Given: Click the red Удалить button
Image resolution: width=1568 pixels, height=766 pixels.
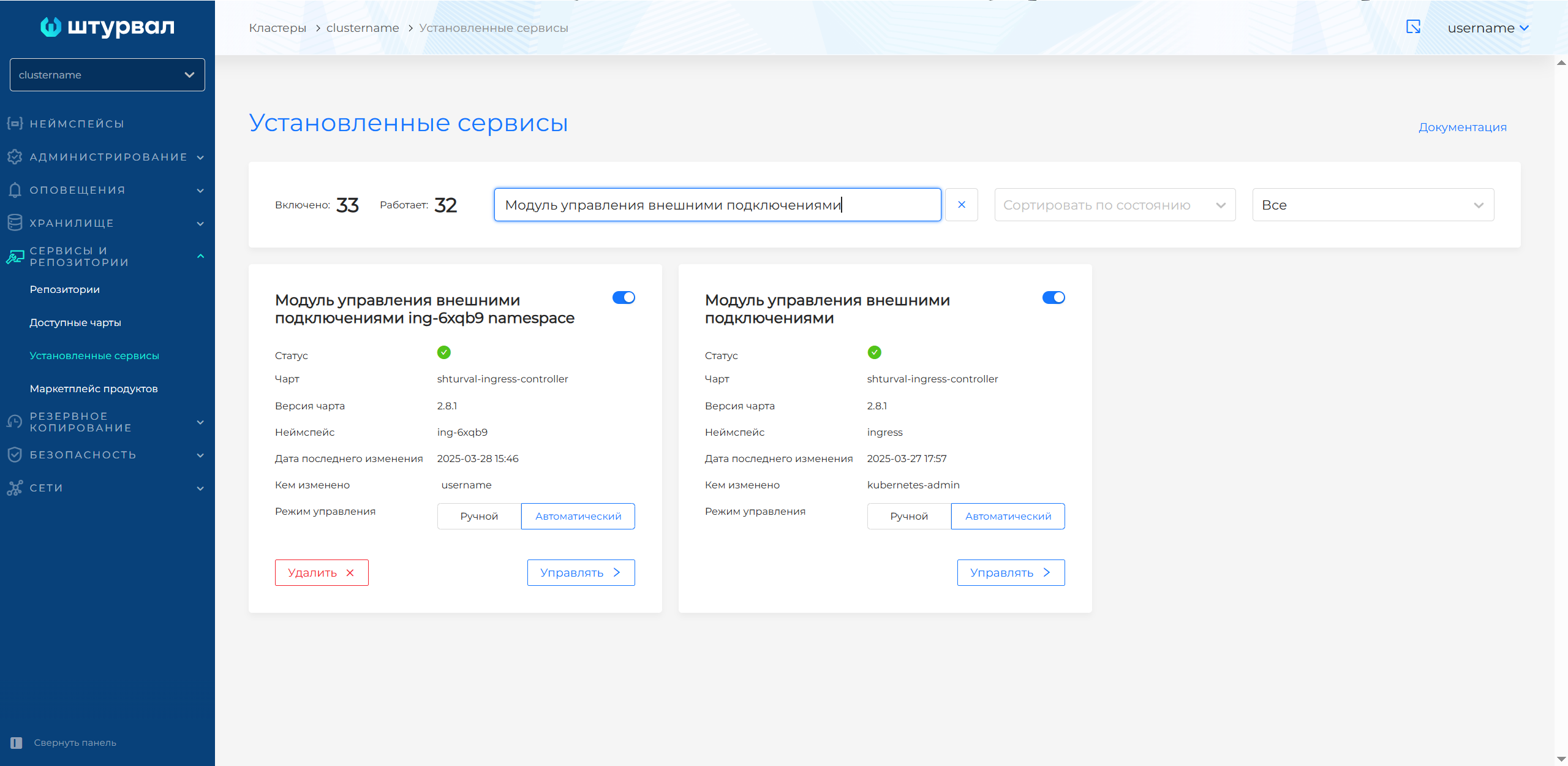Looking at the screenshot, I should 321,572.
